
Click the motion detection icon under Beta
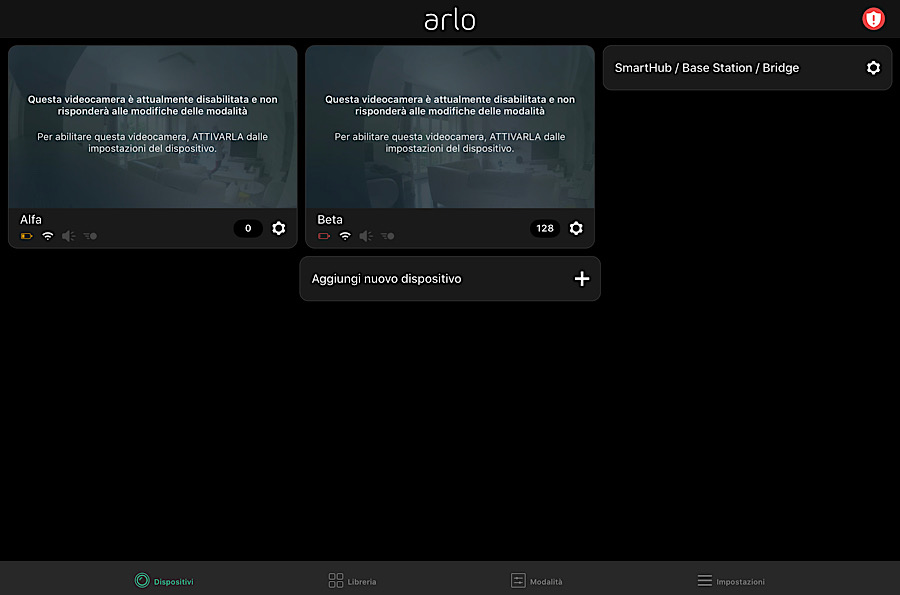coord(387,236)
